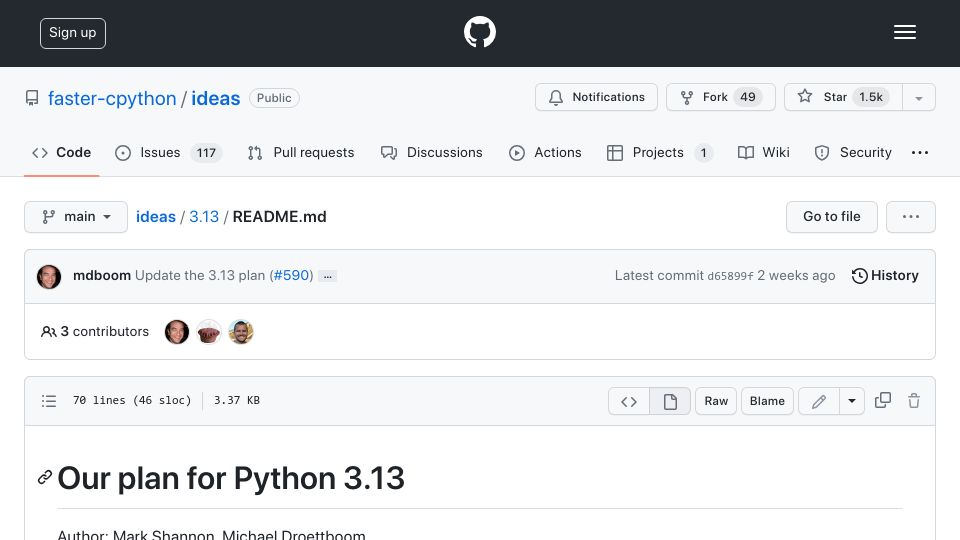Open the Wiki tab
The height and width of the screenshot is (540, 960).
[x=763, y=152]
